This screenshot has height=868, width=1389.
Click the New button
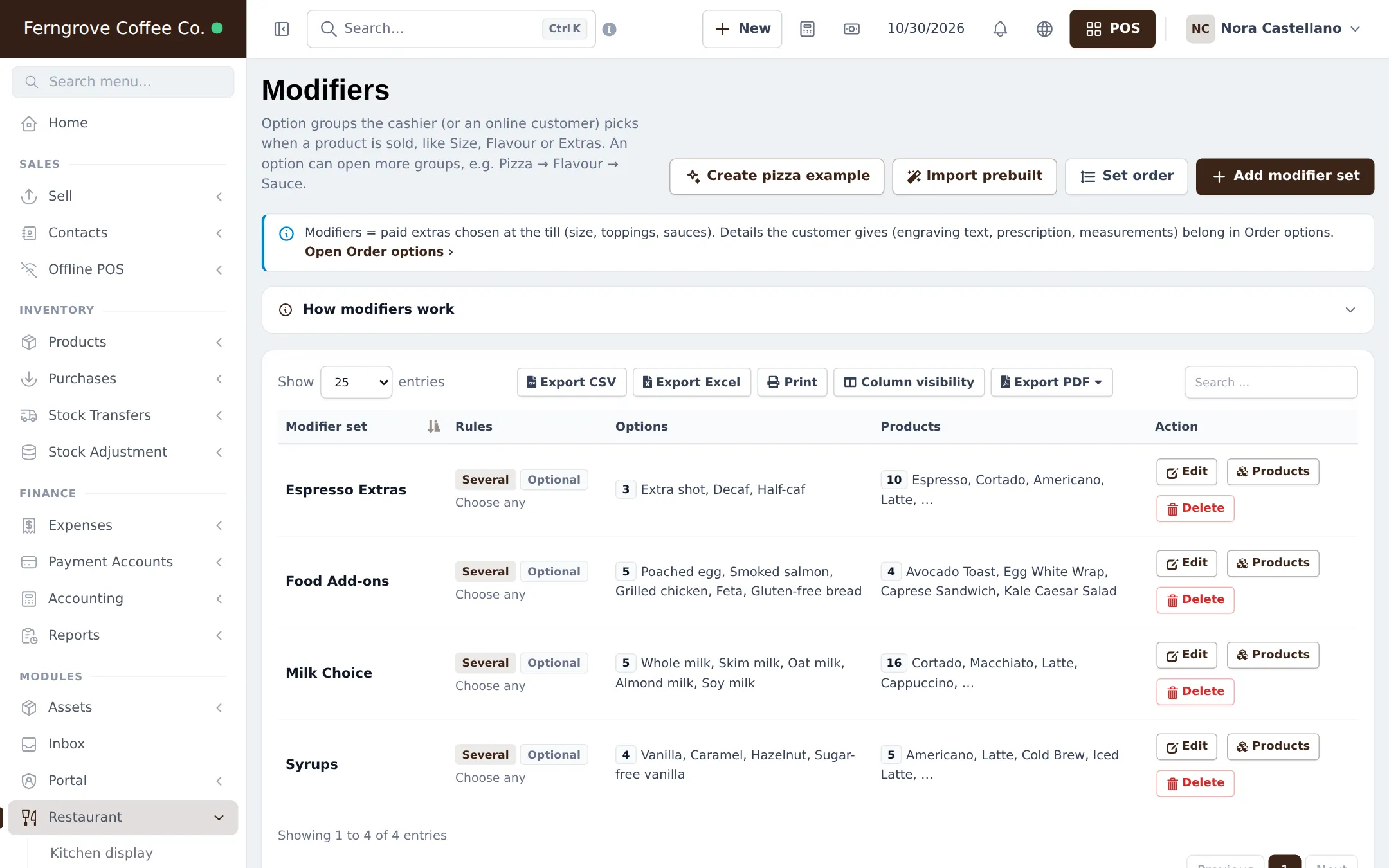pos(742,29)
